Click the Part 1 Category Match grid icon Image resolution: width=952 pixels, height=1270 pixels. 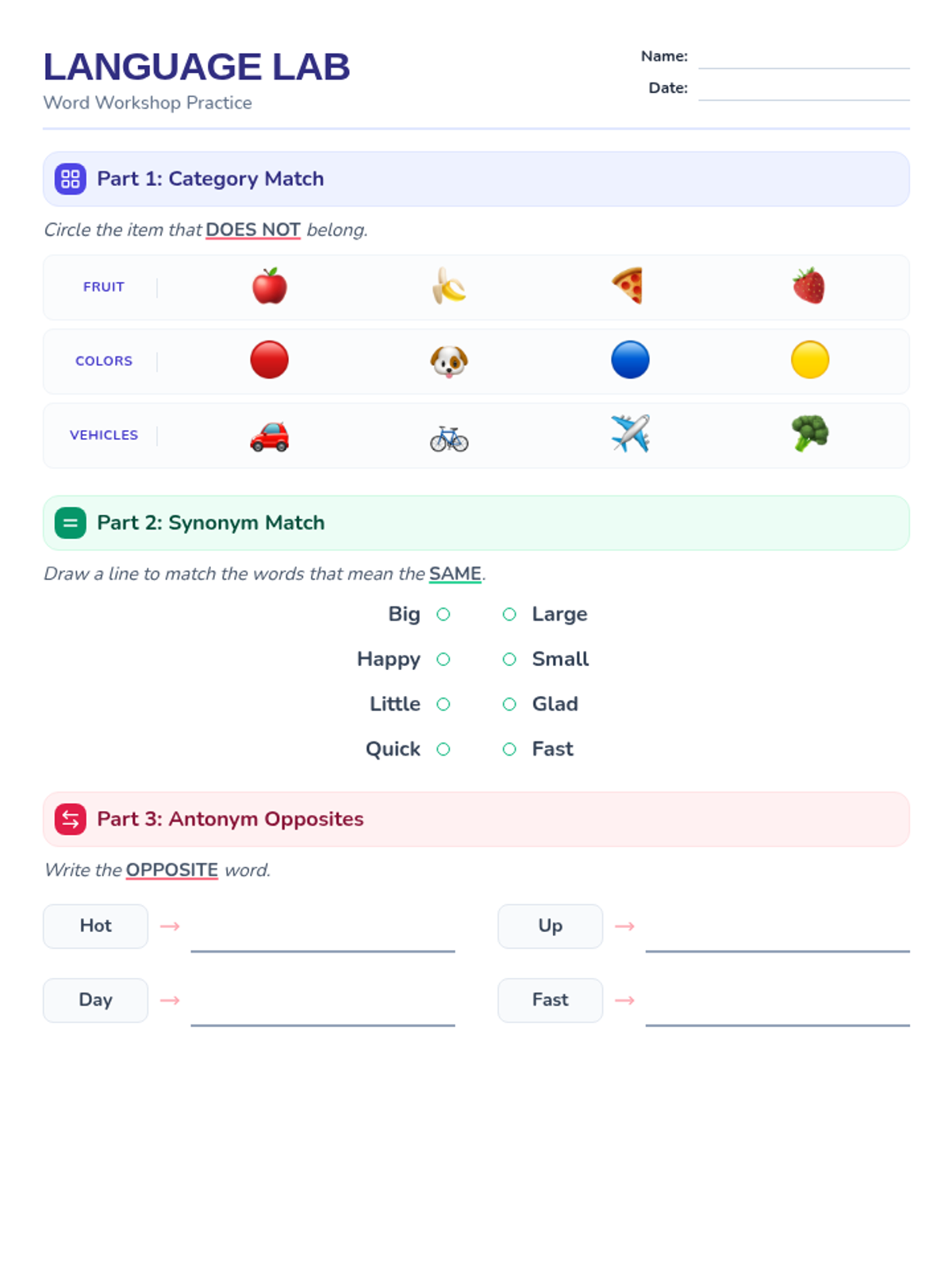[71, 179]
